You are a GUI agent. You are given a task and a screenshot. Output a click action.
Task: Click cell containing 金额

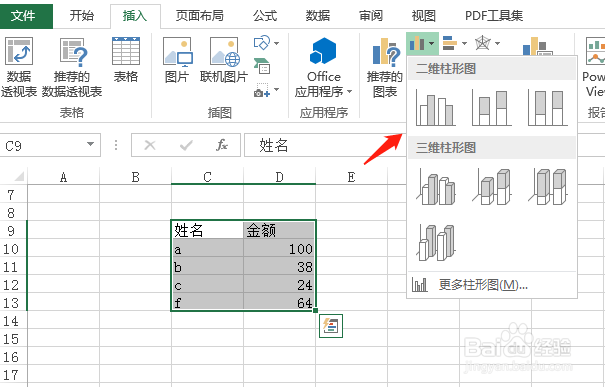pos(279,230)
